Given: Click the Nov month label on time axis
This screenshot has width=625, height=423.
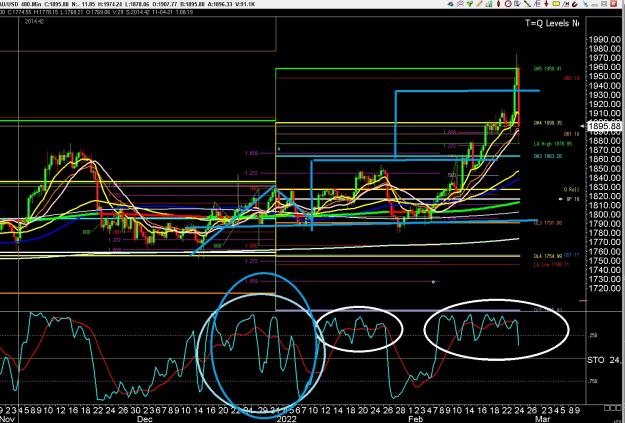Looking at the screenshot, I should 6,419.
